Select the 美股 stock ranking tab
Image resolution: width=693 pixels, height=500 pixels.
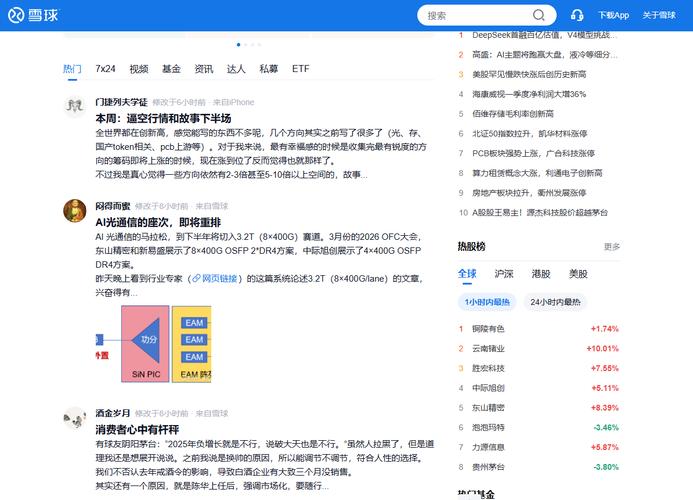click(578, 274)
